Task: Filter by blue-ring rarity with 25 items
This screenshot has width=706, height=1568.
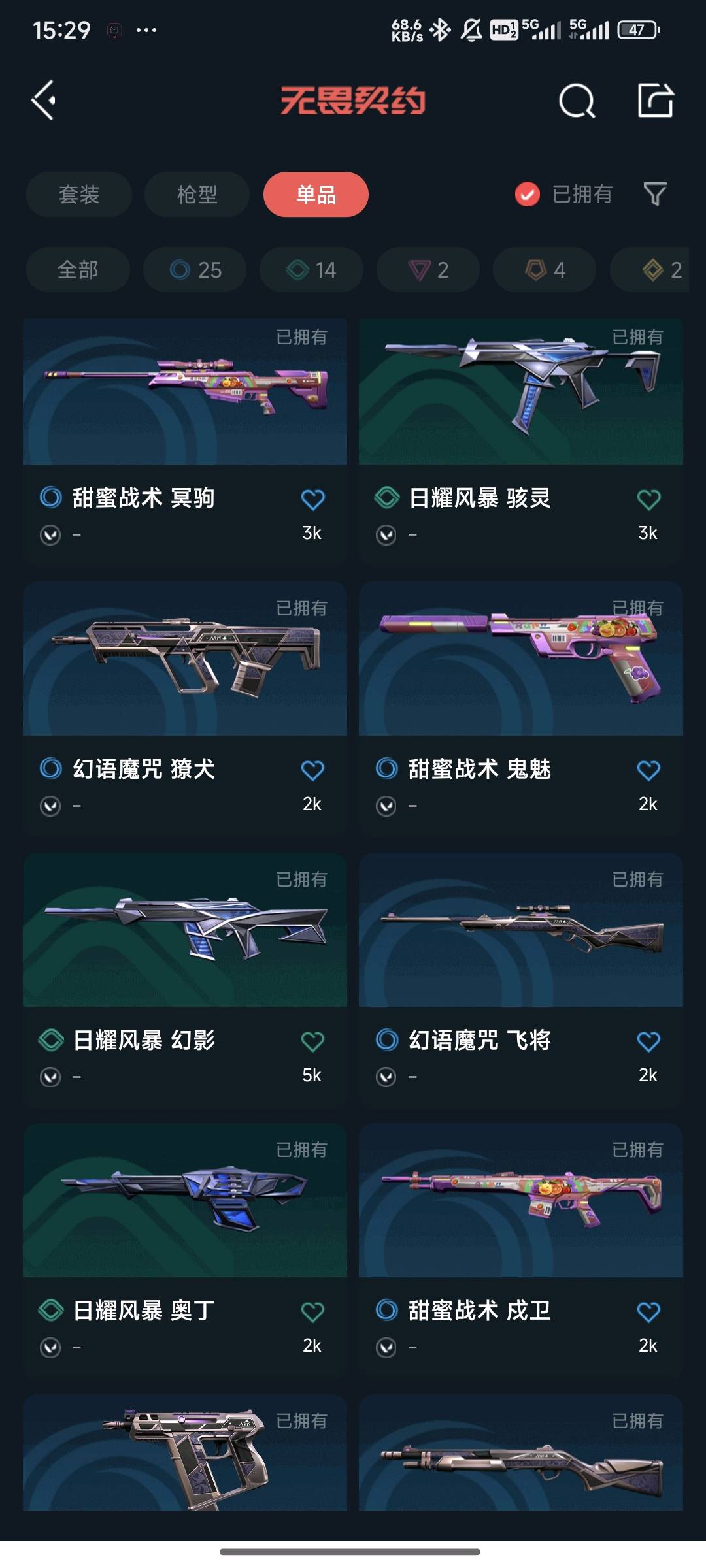Action: coord(195,269)
